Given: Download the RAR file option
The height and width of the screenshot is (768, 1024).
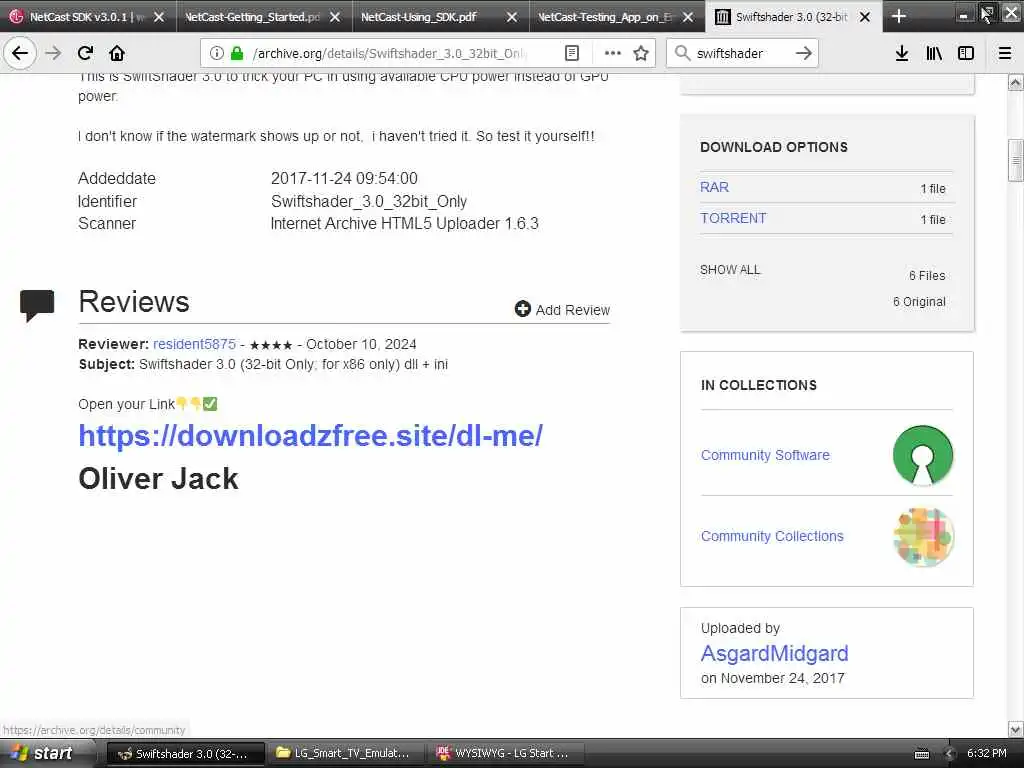Looking at the screenshot, I should pos(714,187).
